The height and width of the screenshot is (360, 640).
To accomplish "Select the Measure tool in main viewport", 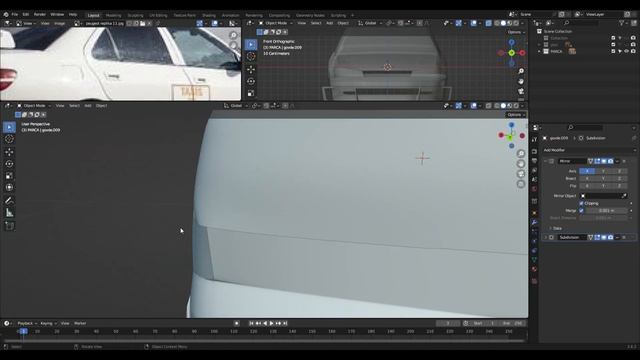I will click(9, 213).
